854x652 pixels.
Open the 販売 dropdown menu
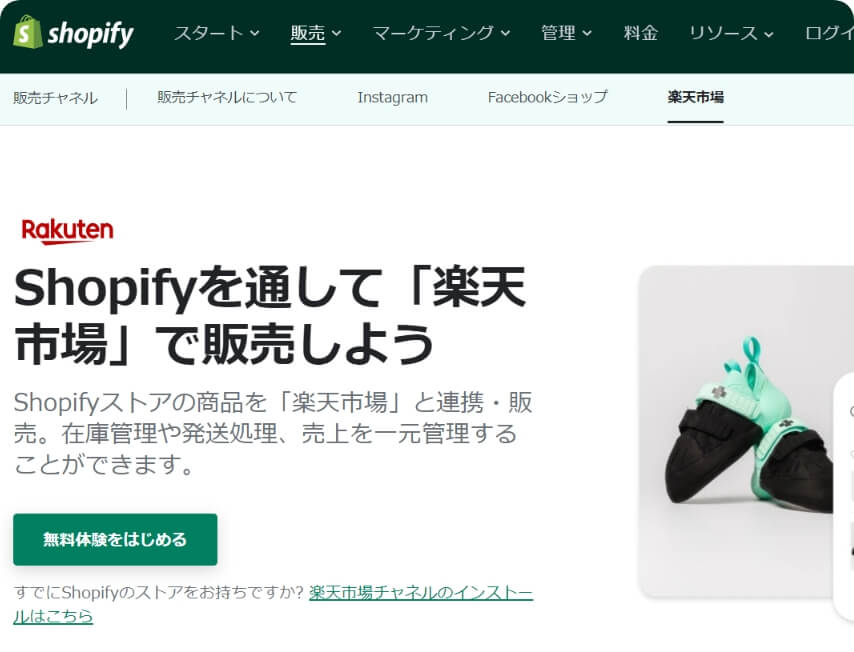coord(316,34)
